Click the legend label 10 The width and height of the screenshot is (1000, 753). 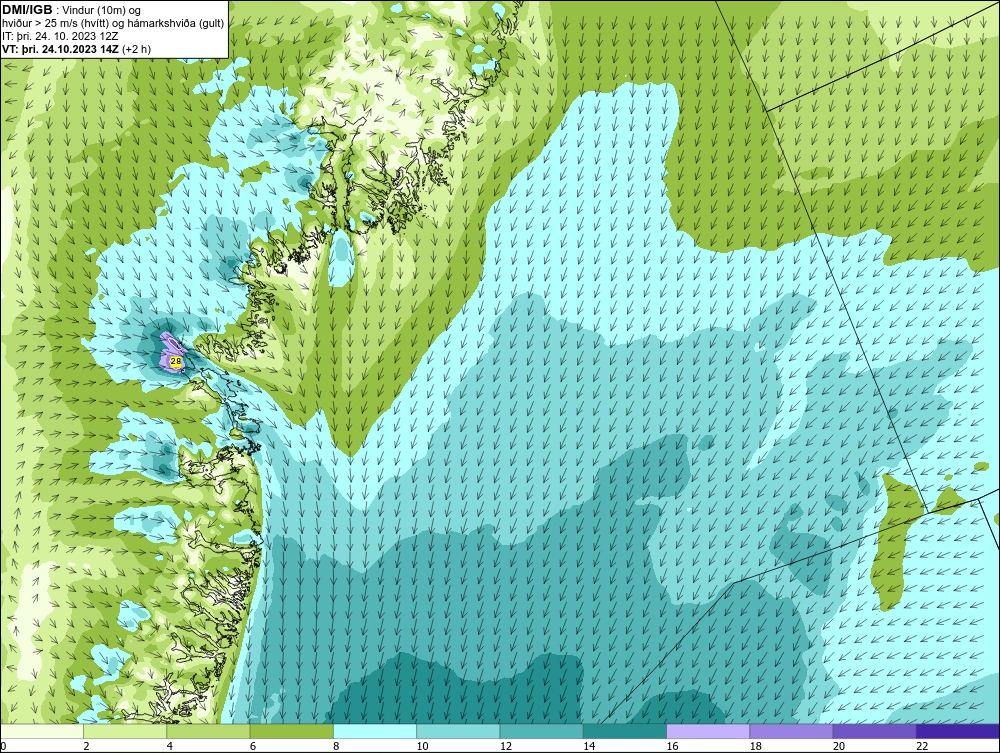tap(422, 746)
